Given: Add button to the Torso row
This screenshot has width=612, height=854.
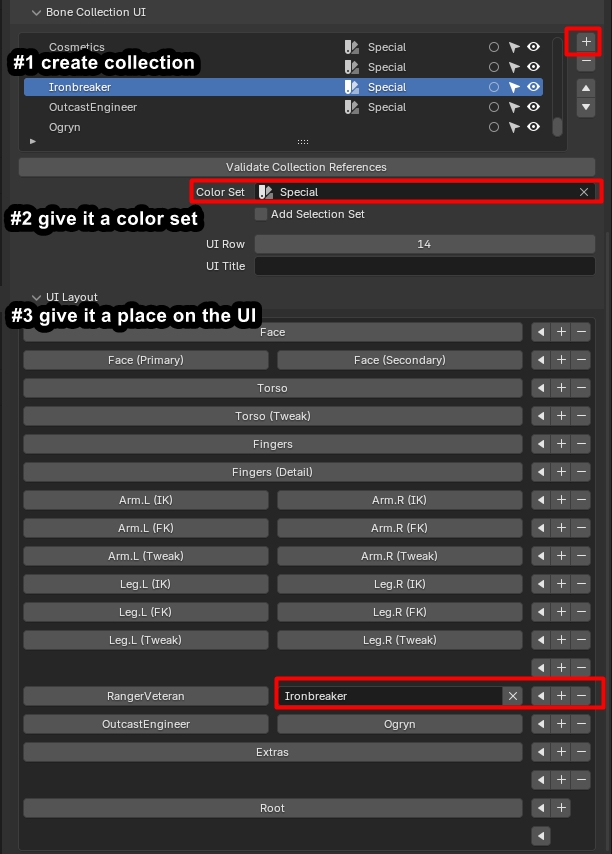Looking at the screenshot, I should [x=561, y=388].
